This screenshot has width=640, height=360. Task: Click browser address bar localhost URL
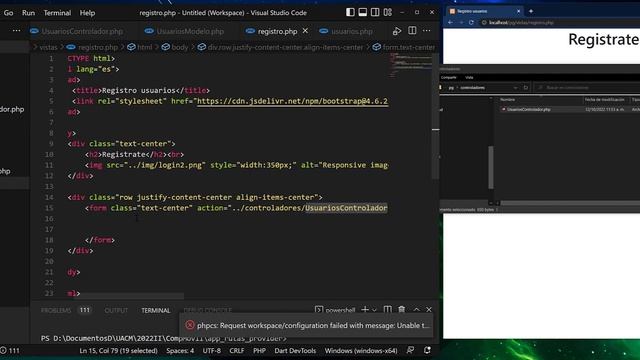click(x=521, y=22)
